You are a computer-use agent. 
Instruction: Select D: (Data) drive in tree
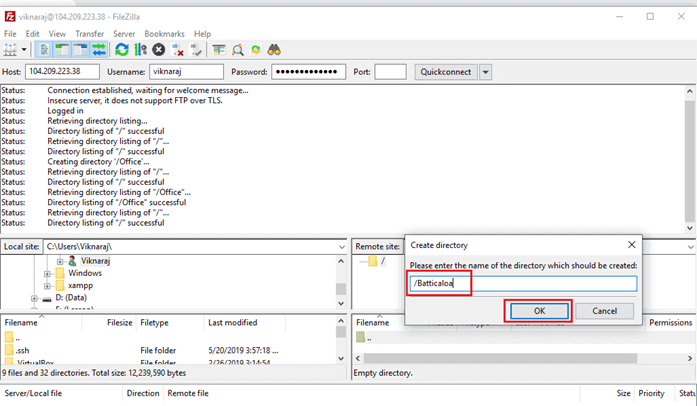pyautogui.click(x=71, y=297)
